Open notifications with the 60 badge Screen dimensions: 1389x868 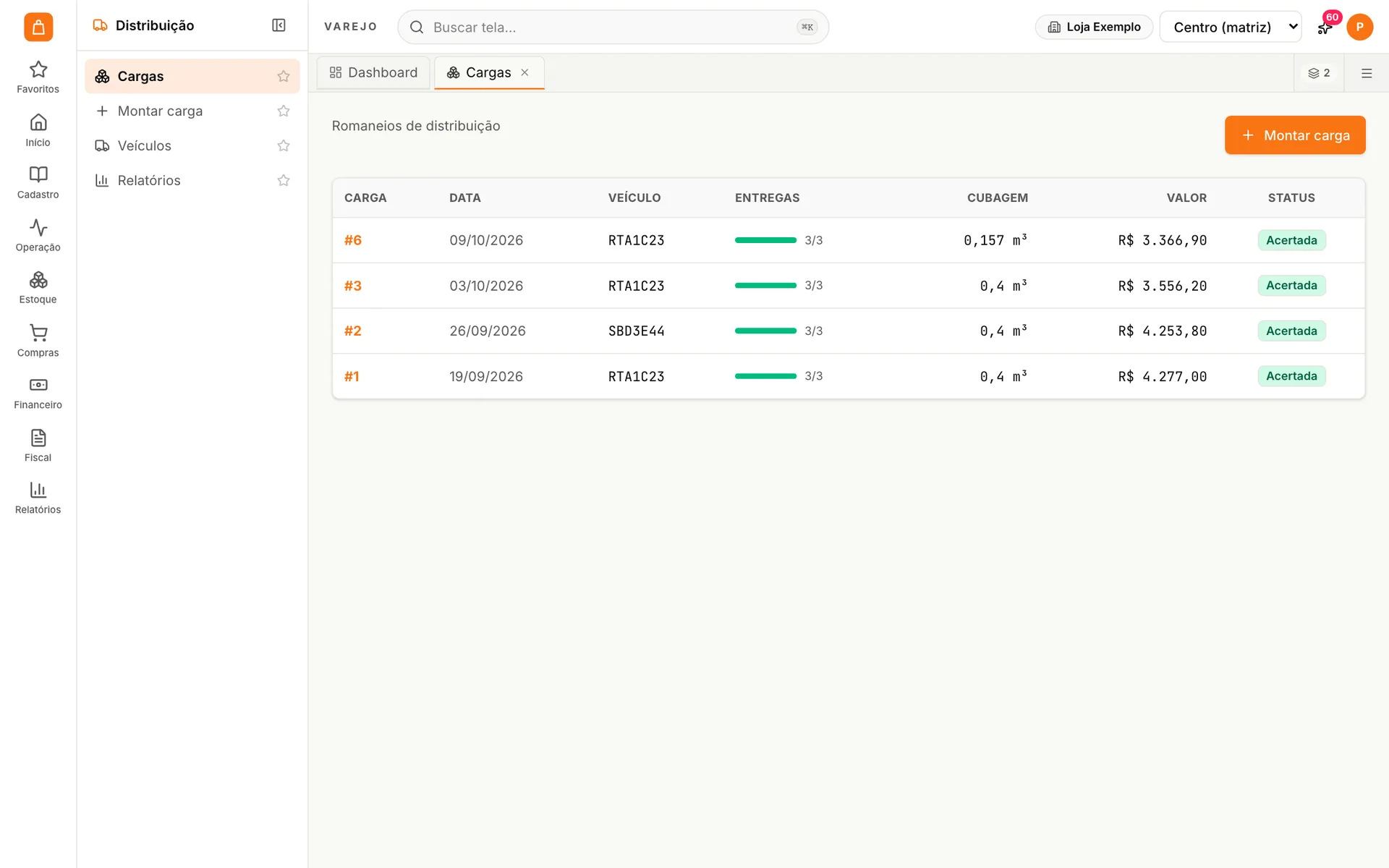pos(1325,27)
